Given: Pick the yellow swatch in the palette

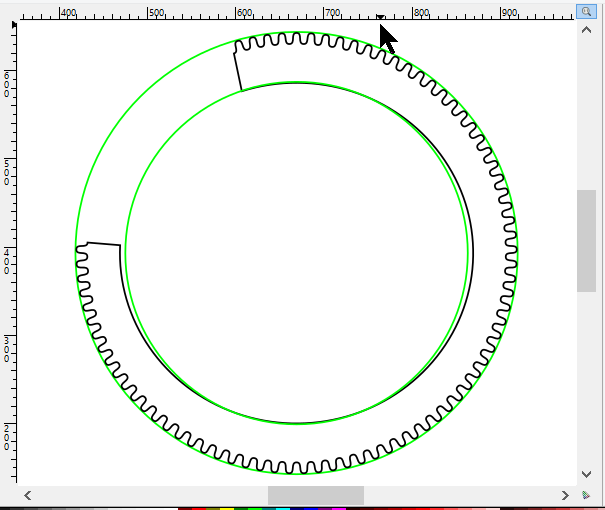Looking at the screenshot, I should coord(227,508).
